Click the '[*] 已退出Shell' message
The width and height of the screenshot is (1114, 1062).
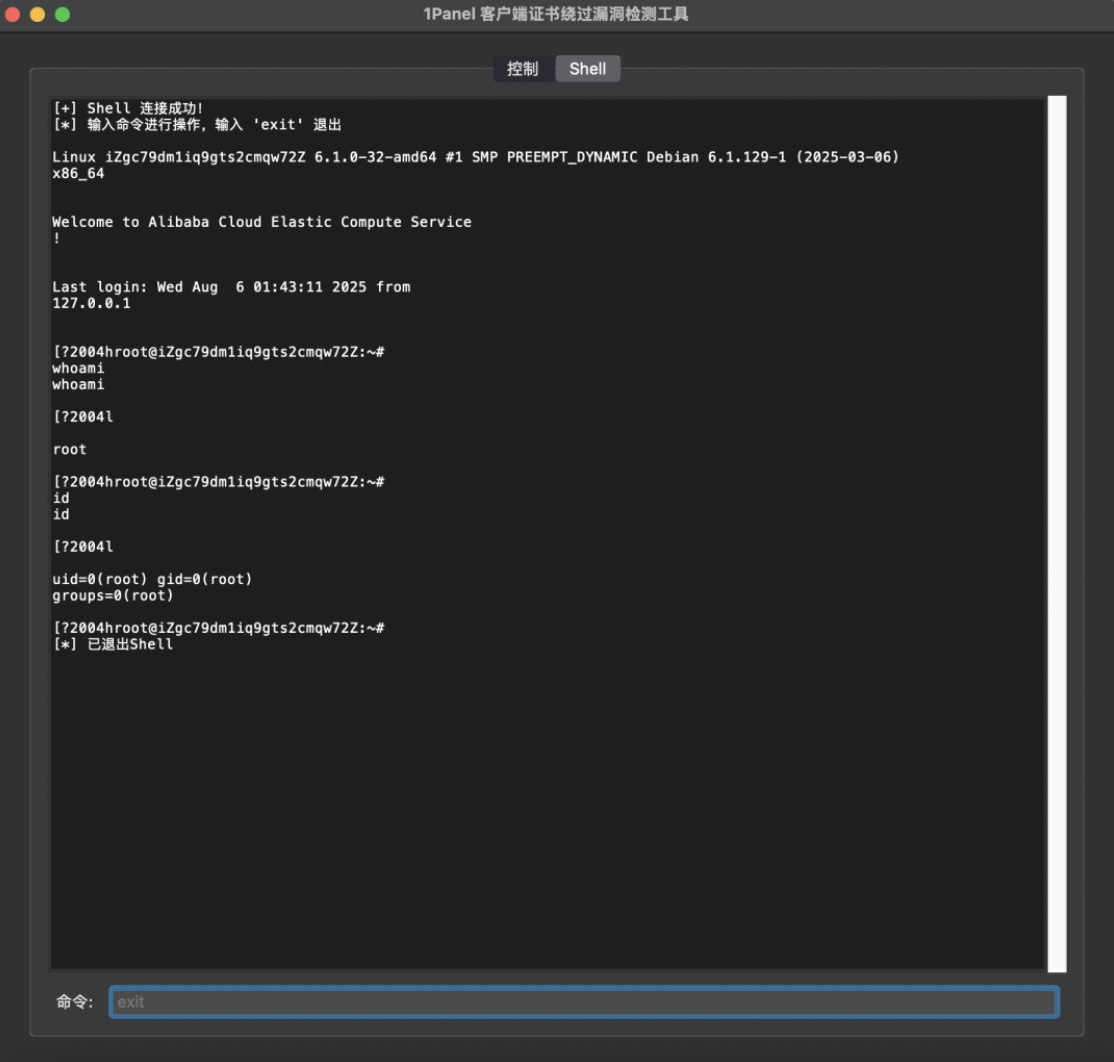(113, 644)
